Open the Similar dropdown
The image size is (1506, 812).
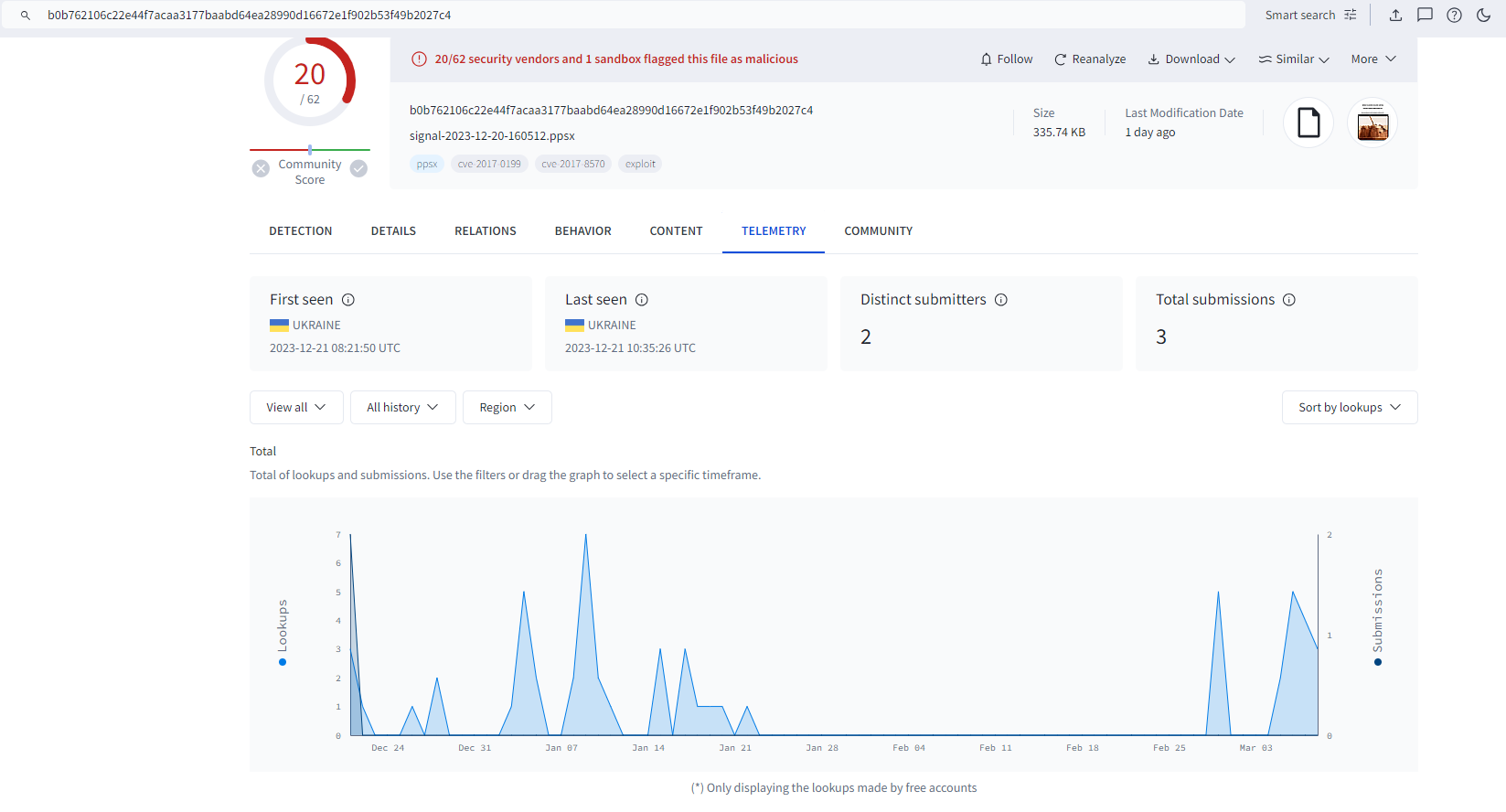point(1294,59)
